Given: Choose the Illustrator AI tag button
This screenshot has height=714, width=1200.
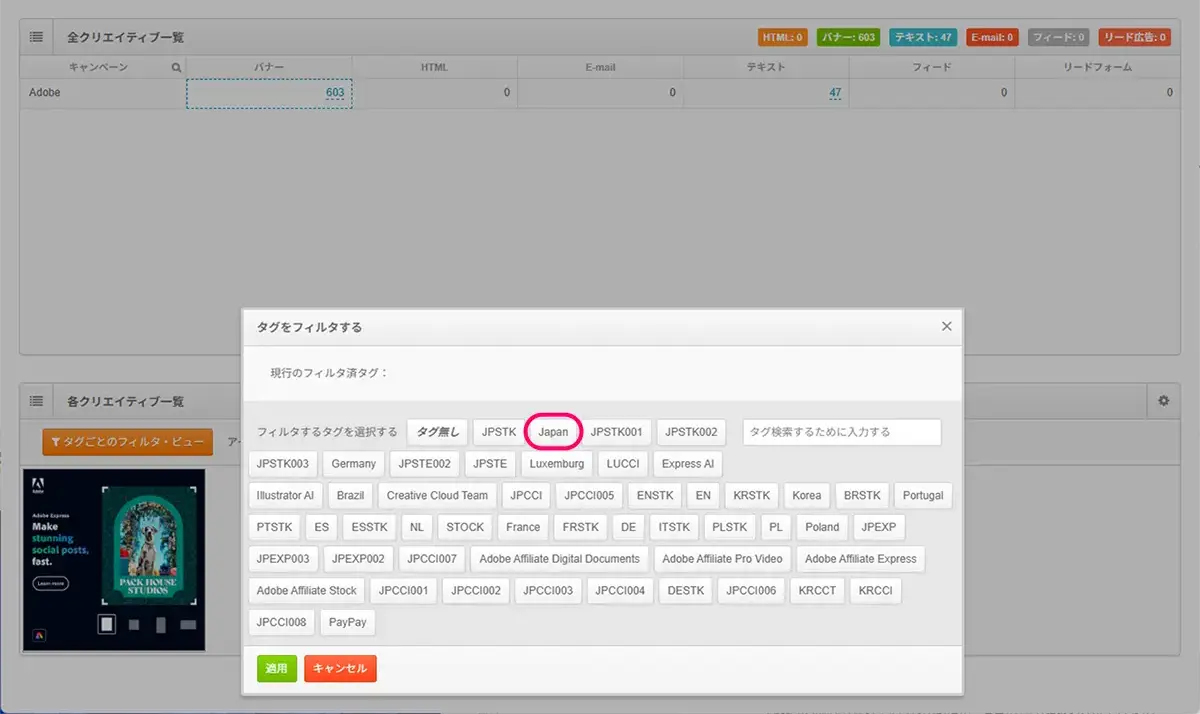Looking at the screenshot, I should click(285, 495).
